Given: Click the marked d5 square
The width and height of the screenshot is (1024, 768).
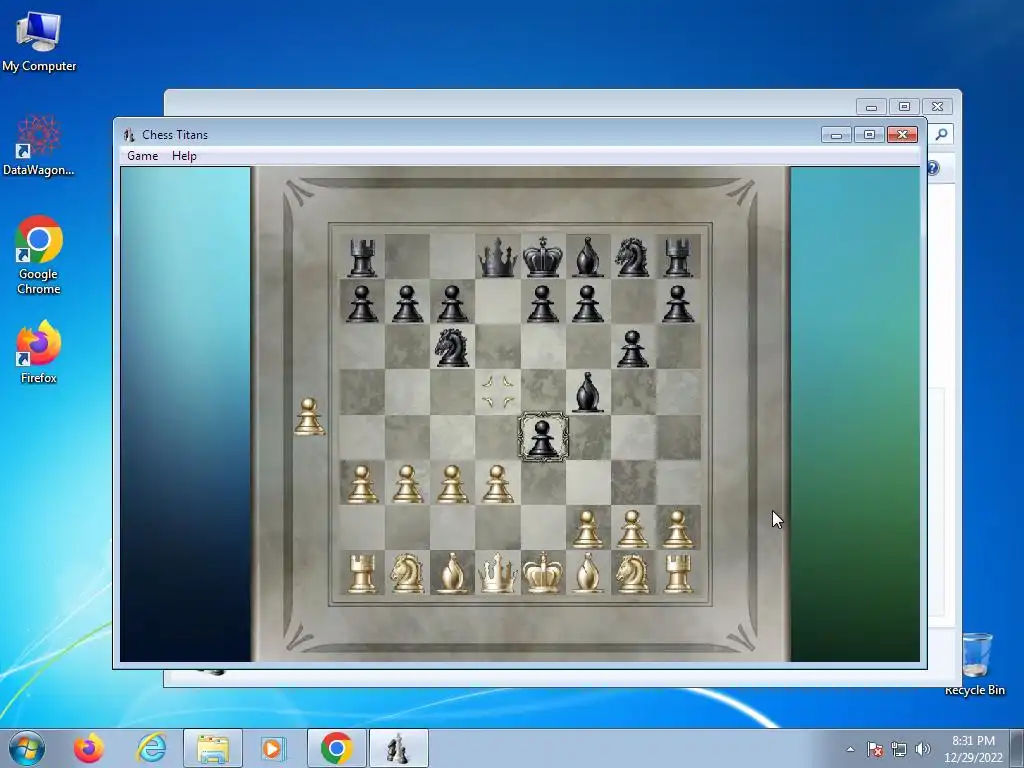Looking at the screenshot, I should tap(498, 392).
